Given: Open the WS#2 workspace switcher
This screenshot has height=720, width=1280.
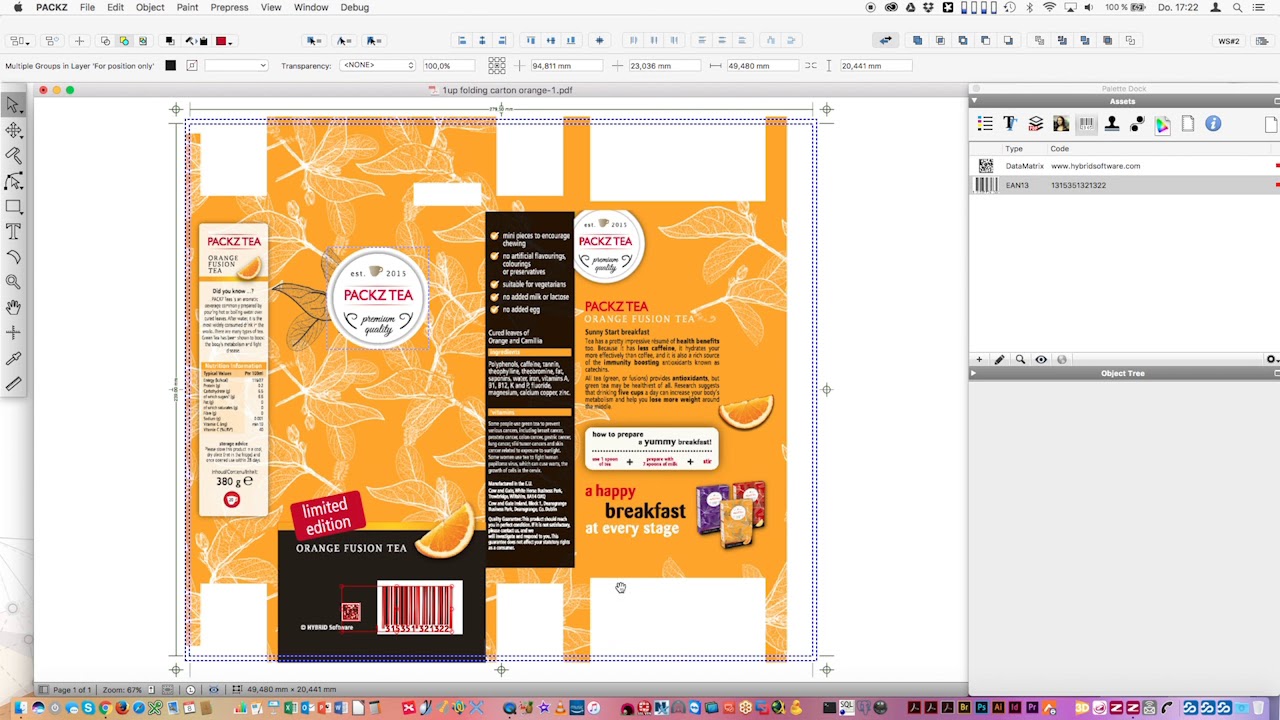Looking at the screenshot, I should pyautogui.click(x=1229, y=41).
